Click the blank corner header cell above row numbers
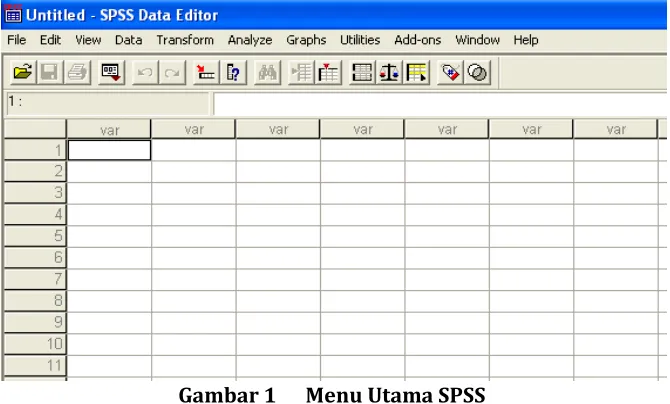The image size is (670, 404). [35, 129]
